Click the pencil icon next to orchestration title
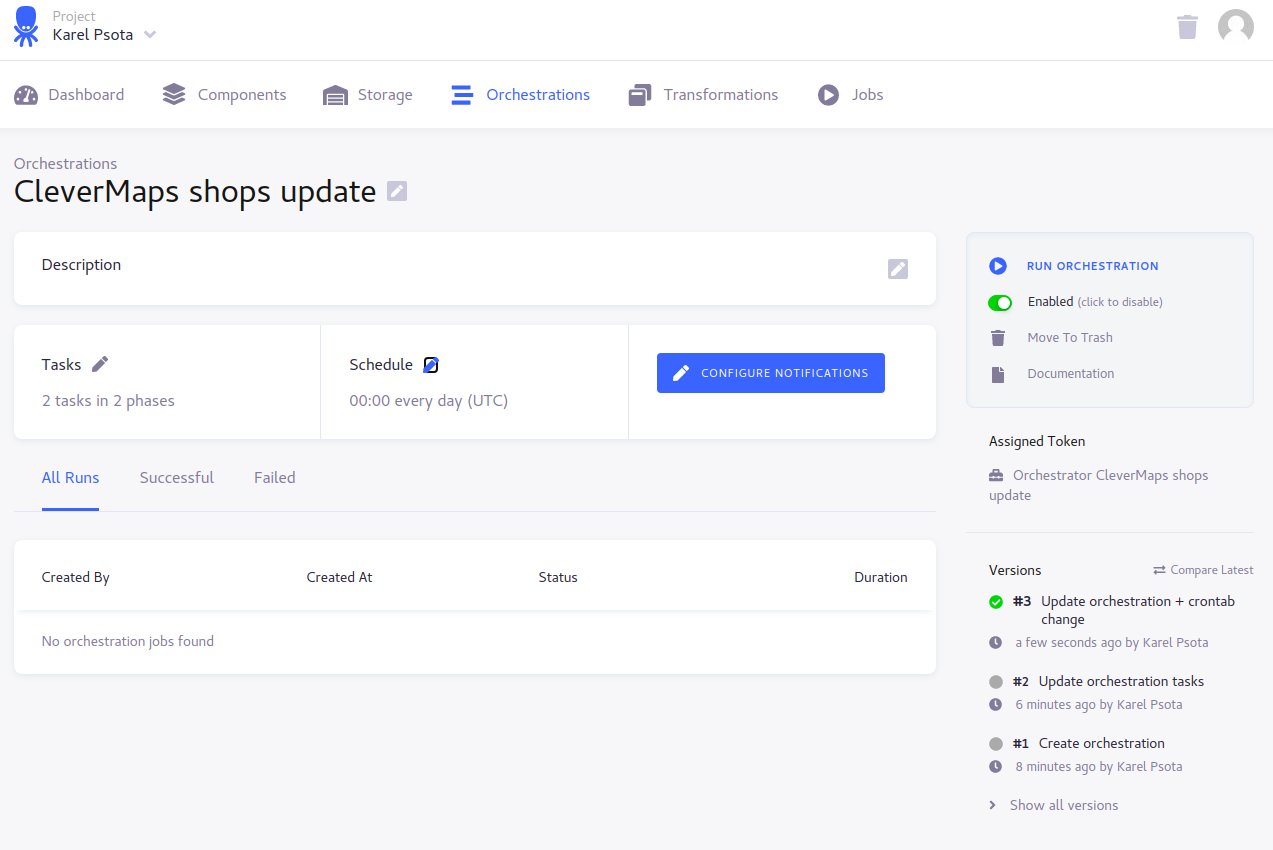The height and width of the screenshot is (850, 1273). click(397, 191)
